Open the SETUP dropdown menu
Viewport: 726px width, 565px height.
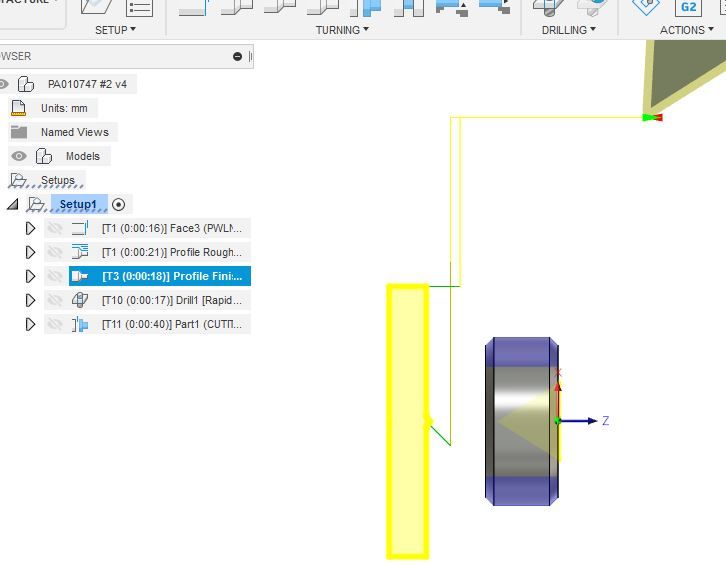pyautogui.click(x=115, y=30)
